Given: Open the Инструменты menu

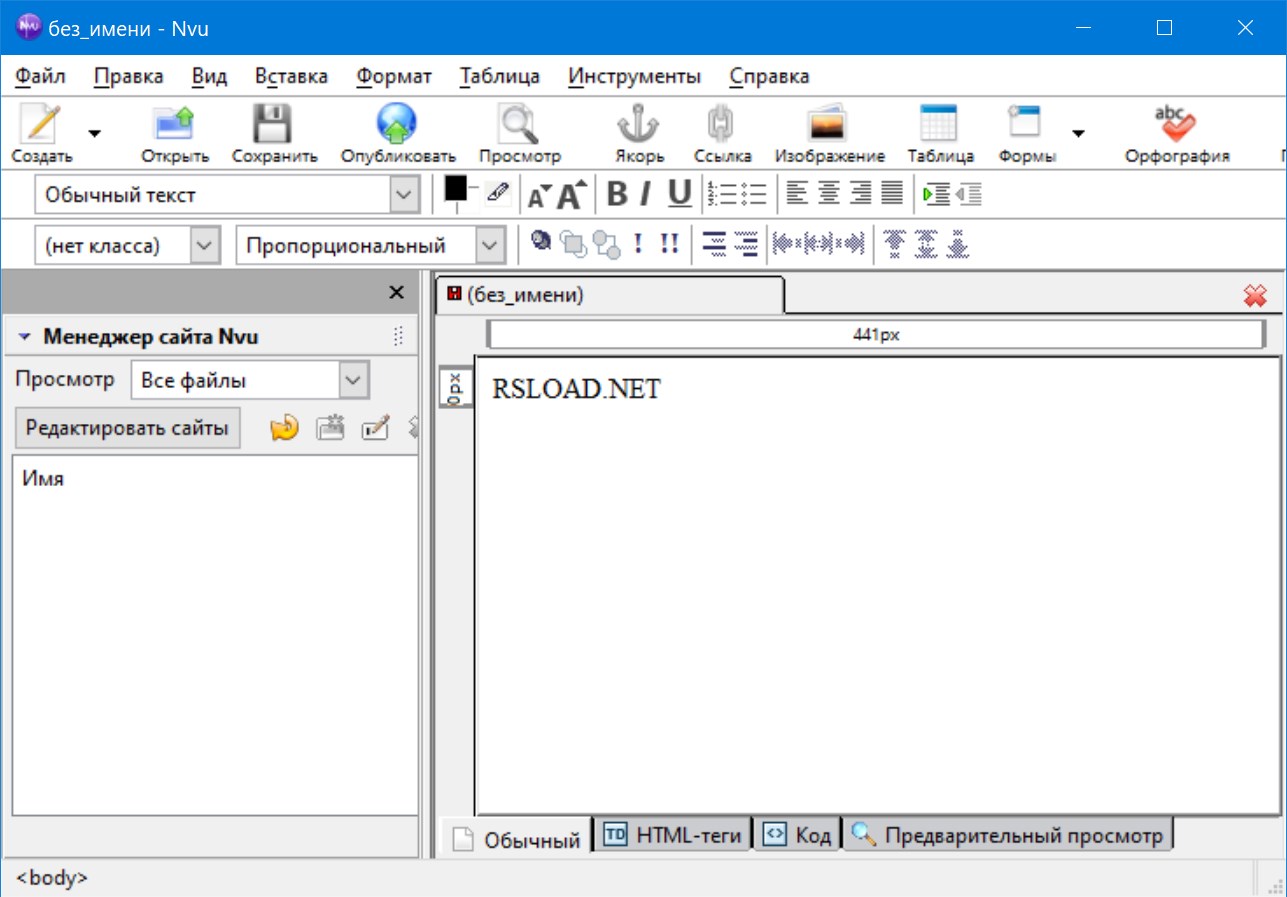Looking at the screenshot, I should click(x=634, y=76).
